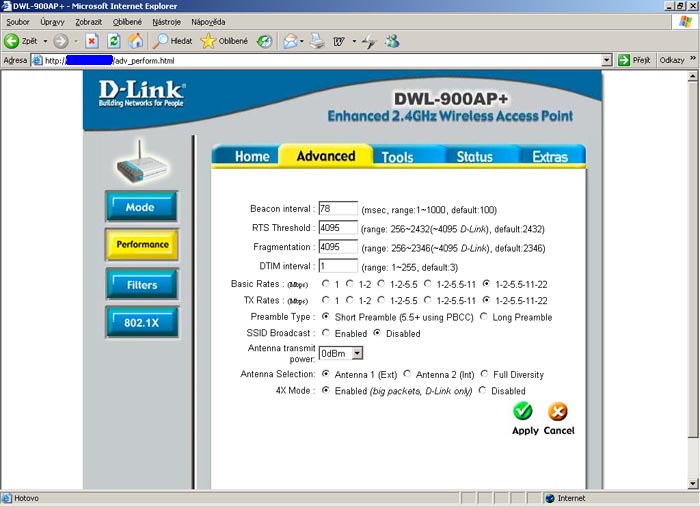Click the RTS Threshold input field
Viewport: 700px width, 507px height.
[x=338, y=228]
